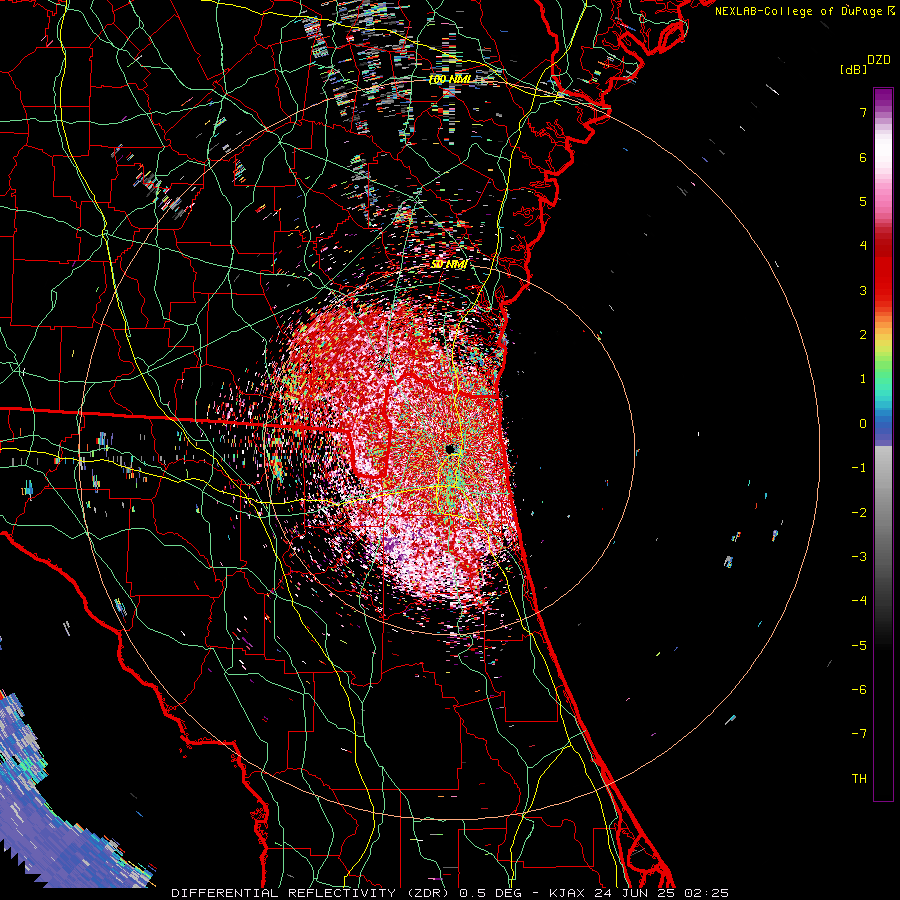This screenshot has width=900, height=900.
Task: Click the -2 value on the dB scale
Action: point(859,513)
